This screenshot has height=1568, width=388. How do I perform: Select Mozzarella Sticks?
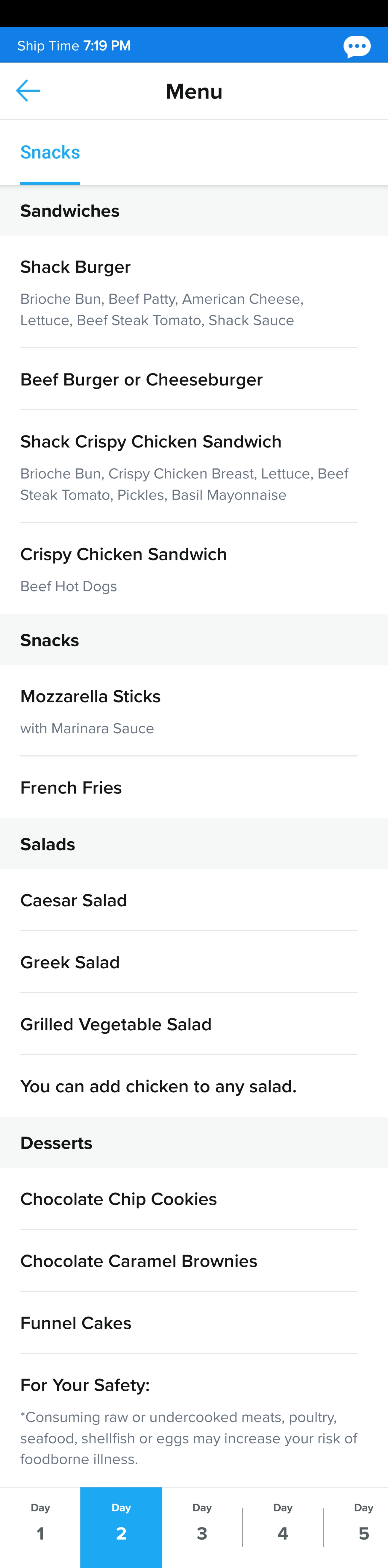coord(194,711)
